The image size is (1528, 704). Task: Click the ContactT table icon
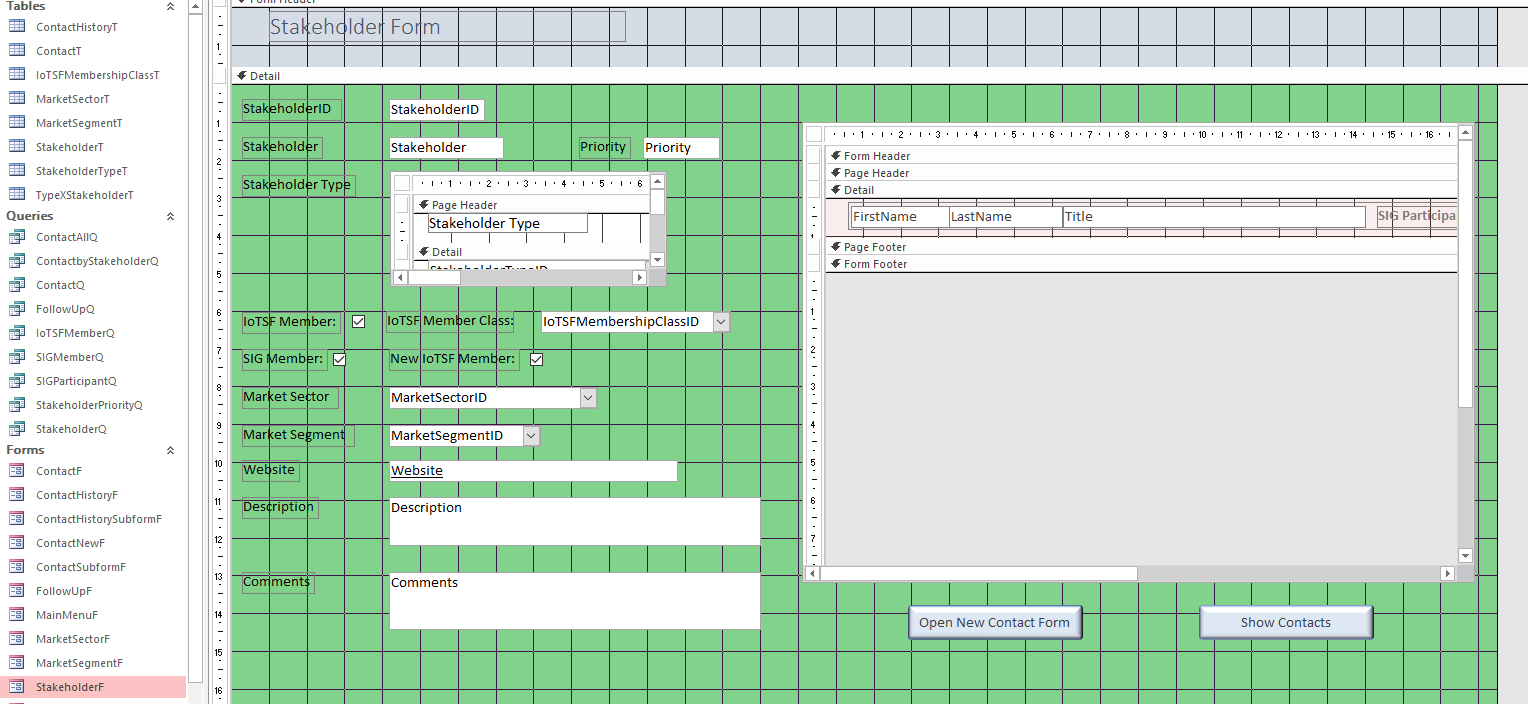tap(17, 50)
